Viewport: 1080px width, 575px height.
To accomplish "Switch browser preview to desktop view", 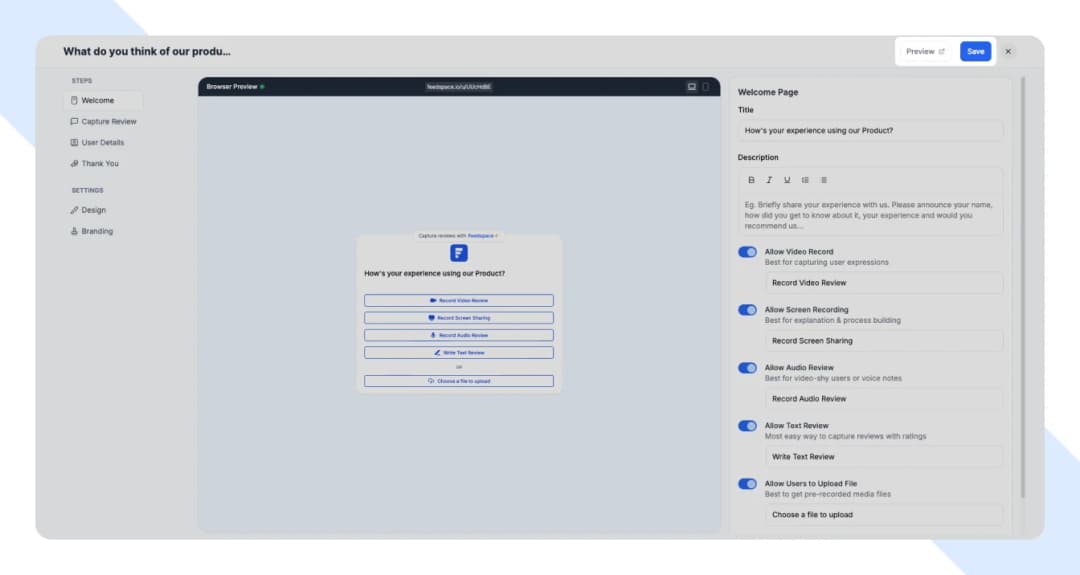I will 692,87.
